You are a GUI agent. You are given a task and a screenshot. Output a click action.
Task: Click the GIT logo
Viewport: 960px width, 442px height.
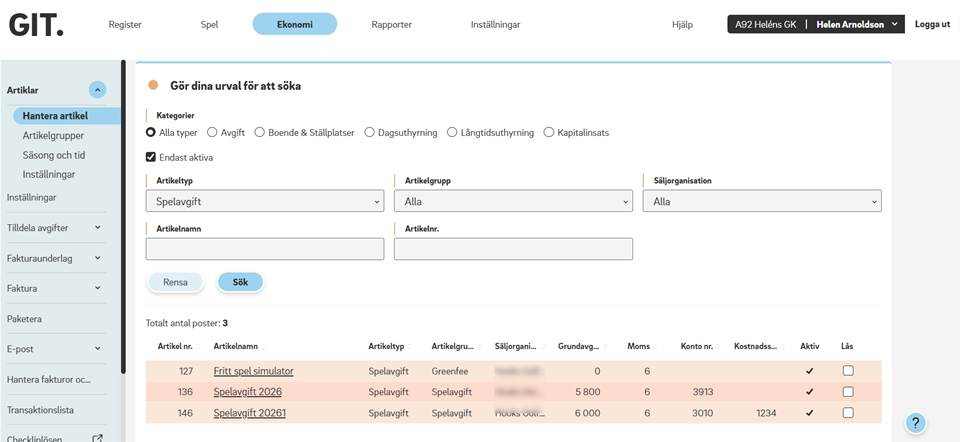pos(36,24)
